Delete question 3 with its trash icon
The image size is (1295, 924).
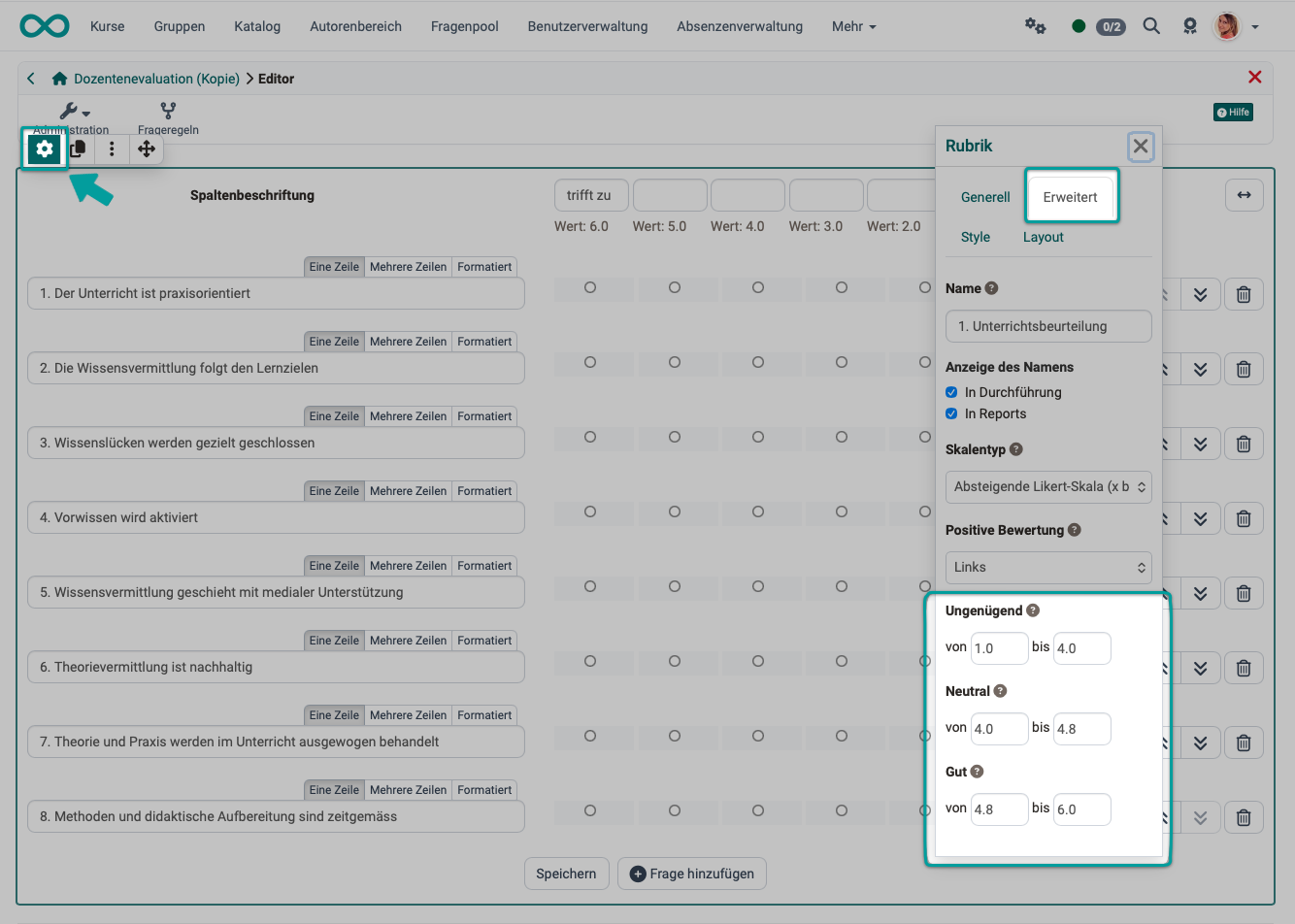click(1244, 444)
